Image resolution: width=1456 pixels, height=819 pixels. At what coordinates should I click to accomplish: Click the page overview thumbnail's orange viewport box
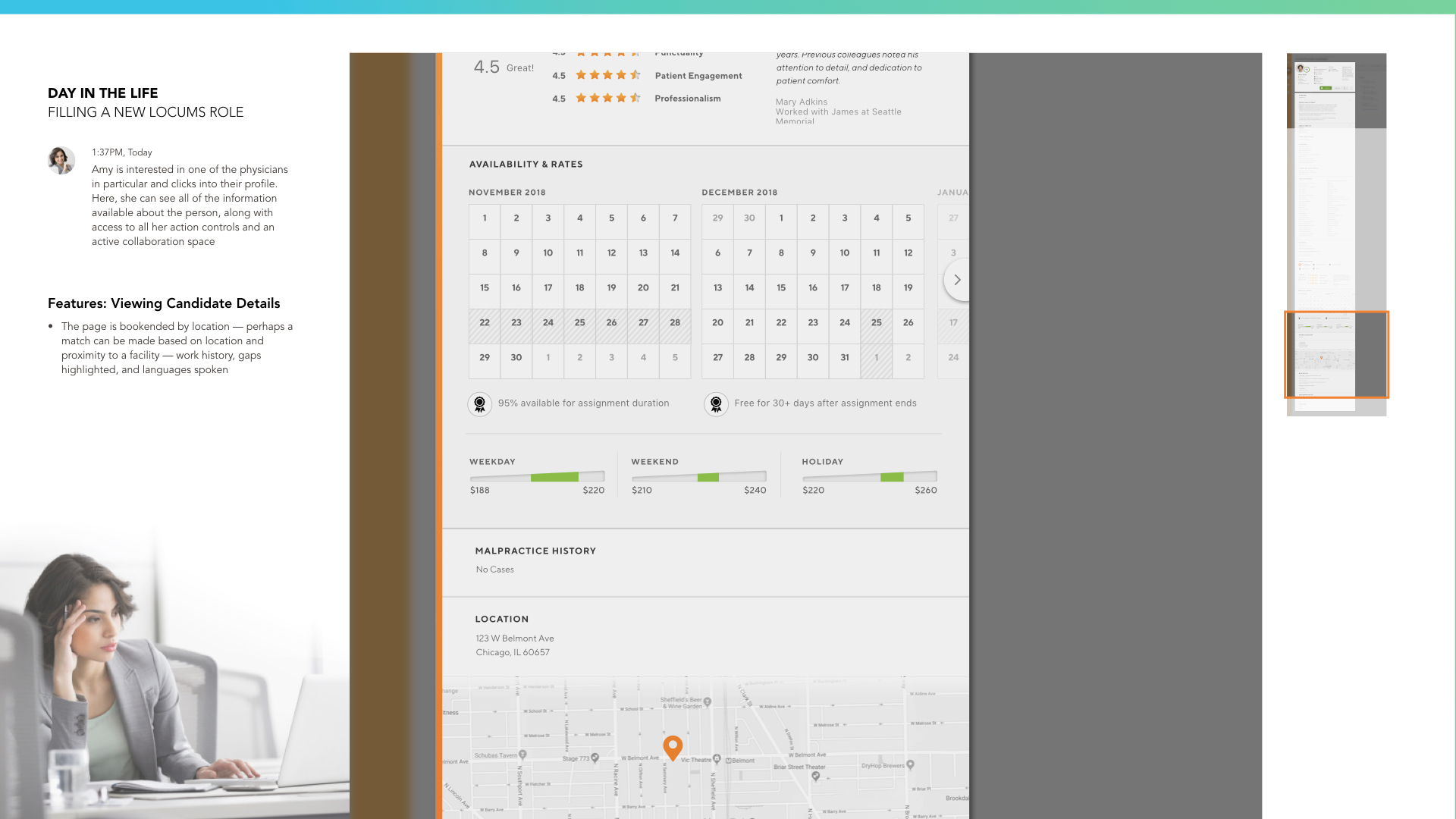[x=1336, y=354]
